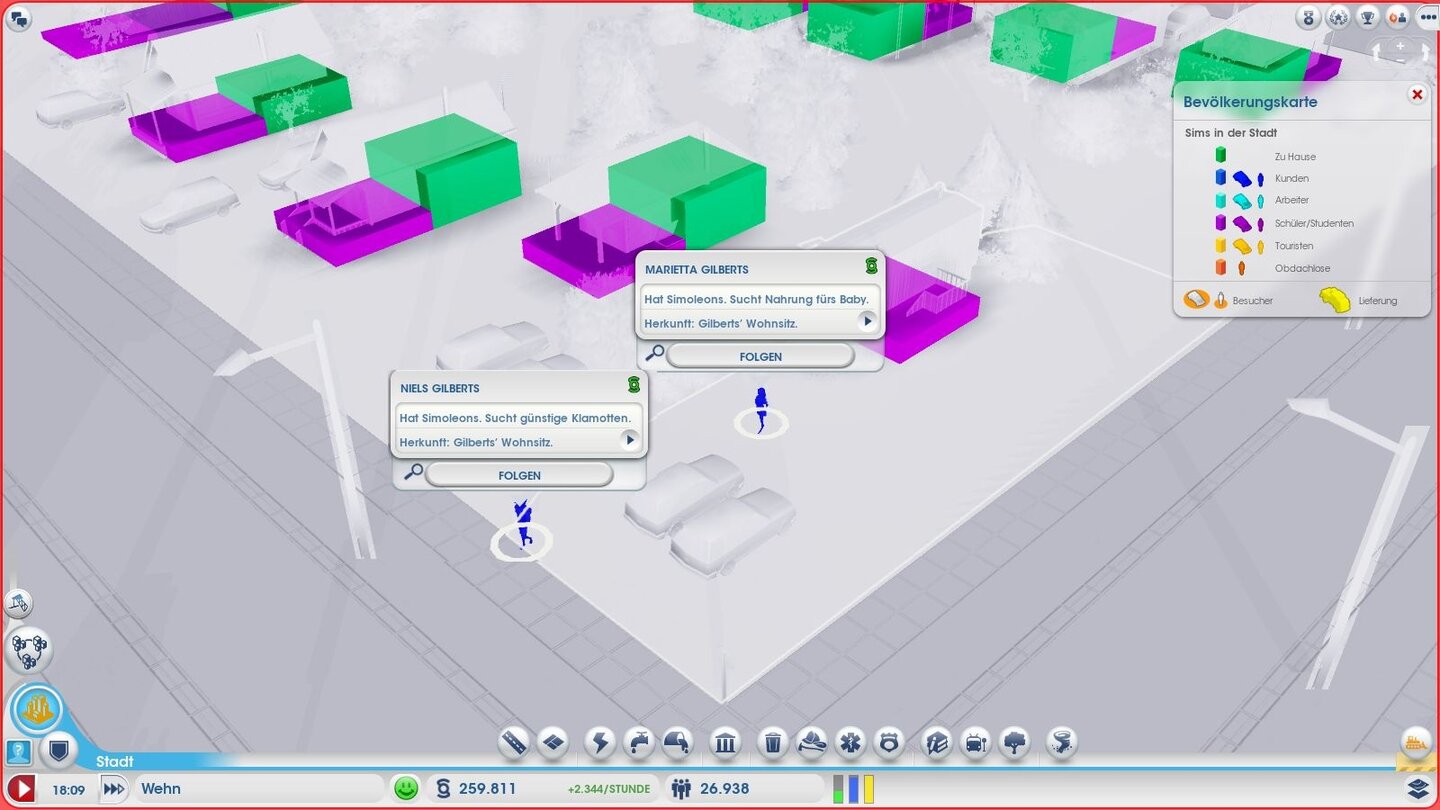Click Folgen to follow Niels Gilberts
Screen dimensions: 1440x810
pos(519,475)
